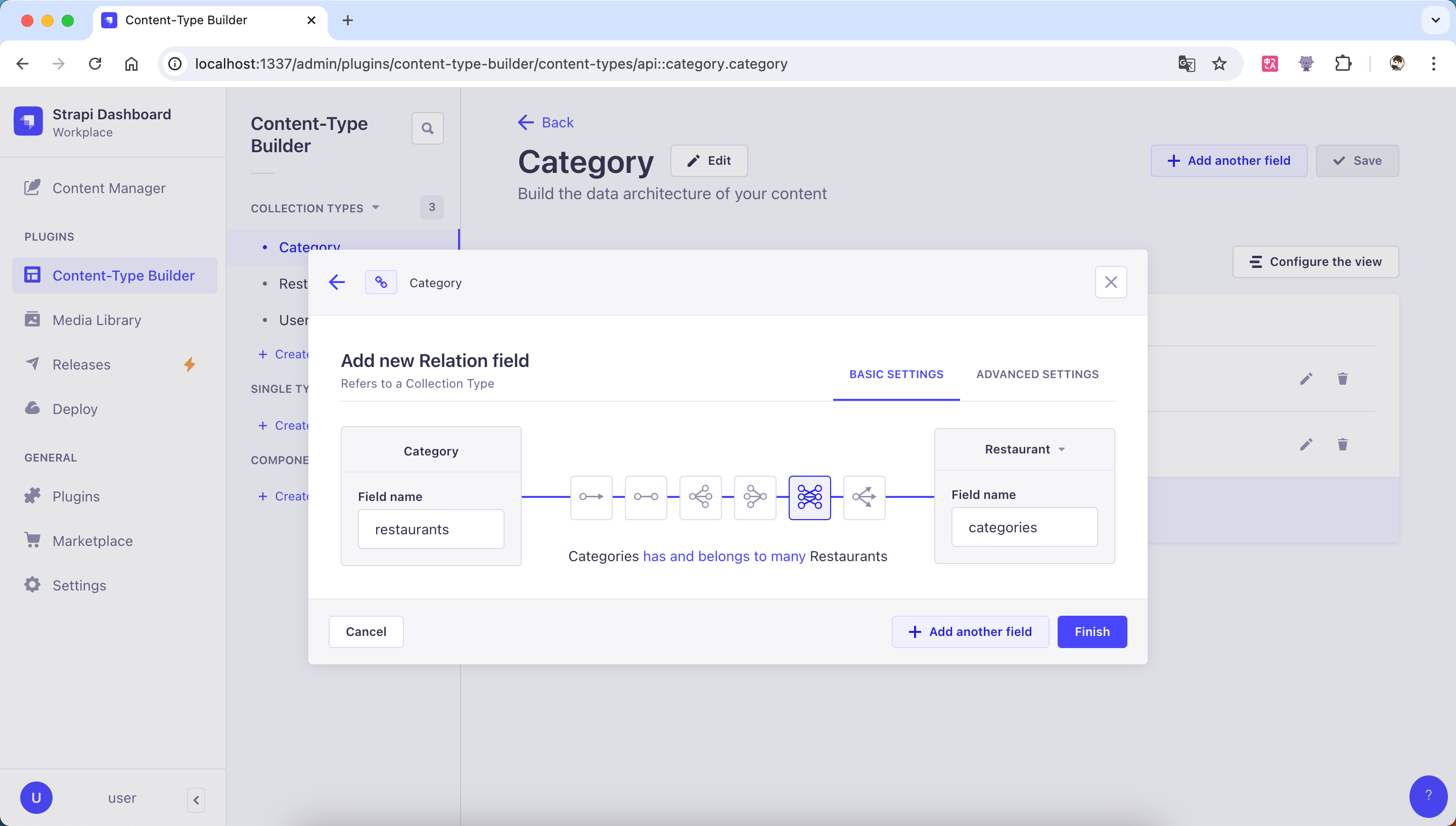Switch to Basic Settings tab
This screenshot has height=826, width=1456.
[x=896, y=375]
